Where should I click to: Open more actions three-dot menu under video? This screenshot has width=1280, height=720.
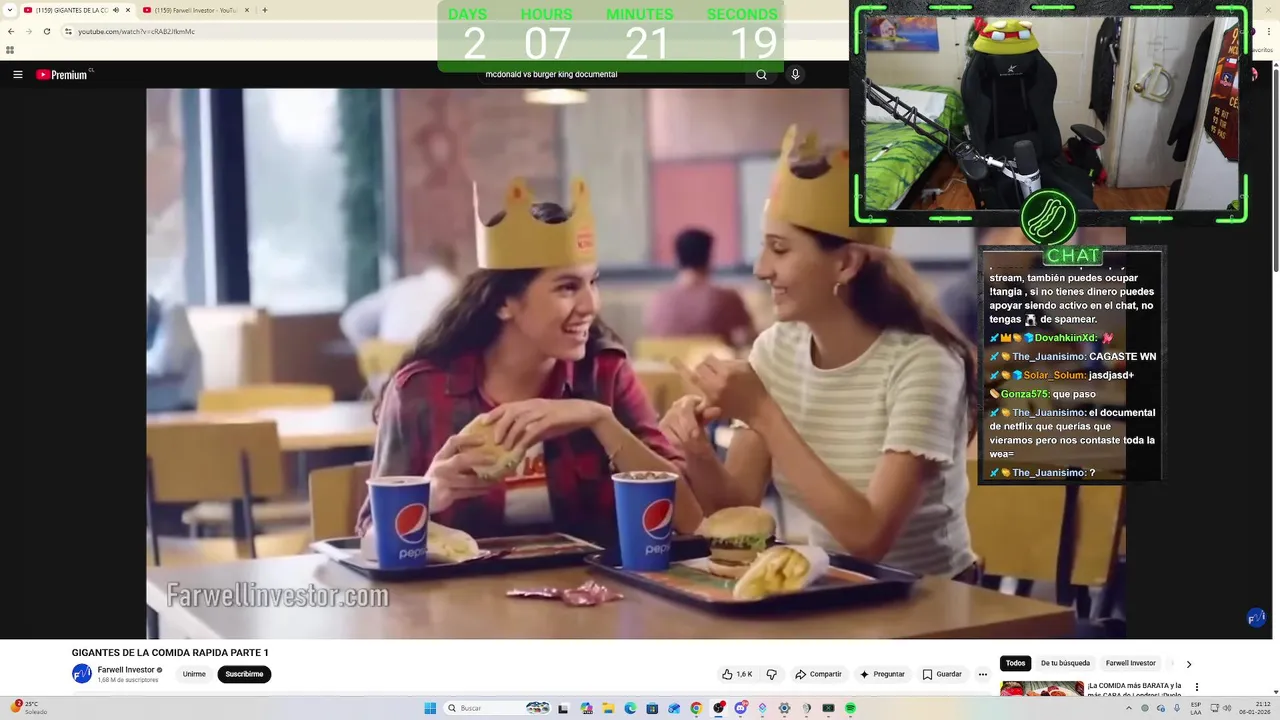tap(983, 674)
